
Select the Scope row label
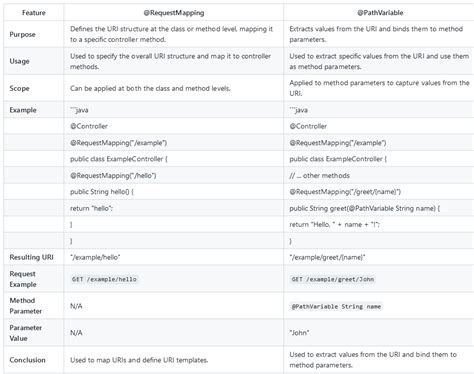coord(19,88)
